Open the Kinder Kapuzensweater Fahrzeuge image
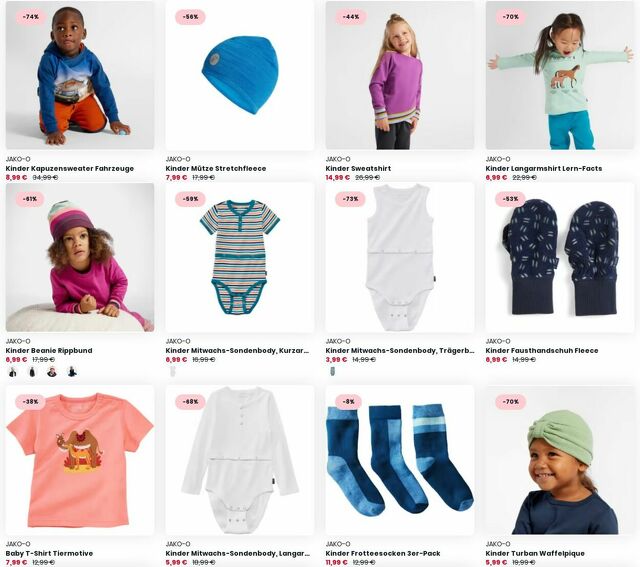Image resolution: width=640 pixels, height=567 pixels. 80,76
